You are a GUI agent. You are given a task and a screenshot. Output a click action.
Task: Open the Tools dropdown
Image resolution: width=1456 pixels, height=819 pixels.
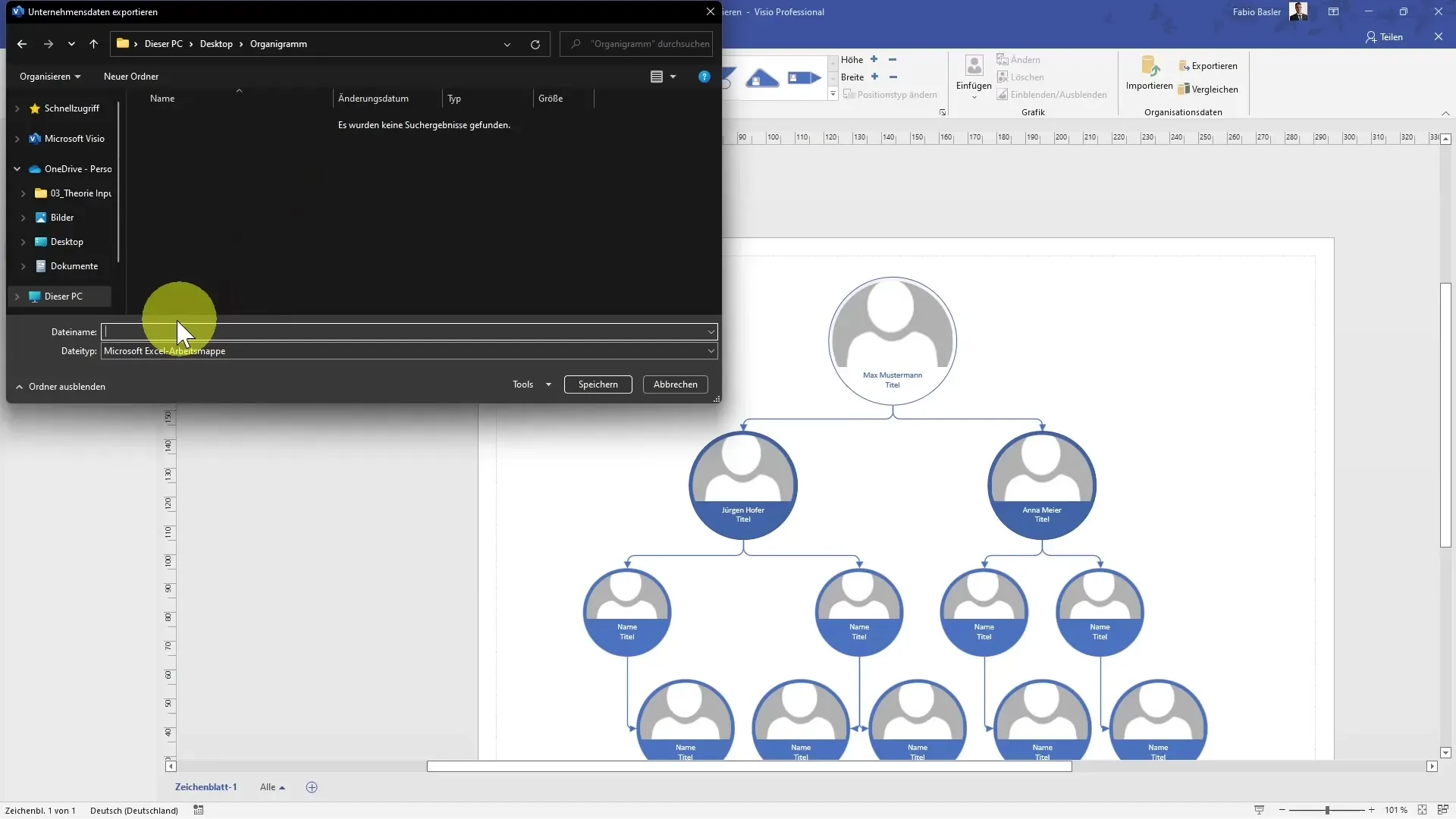(532, 384)
